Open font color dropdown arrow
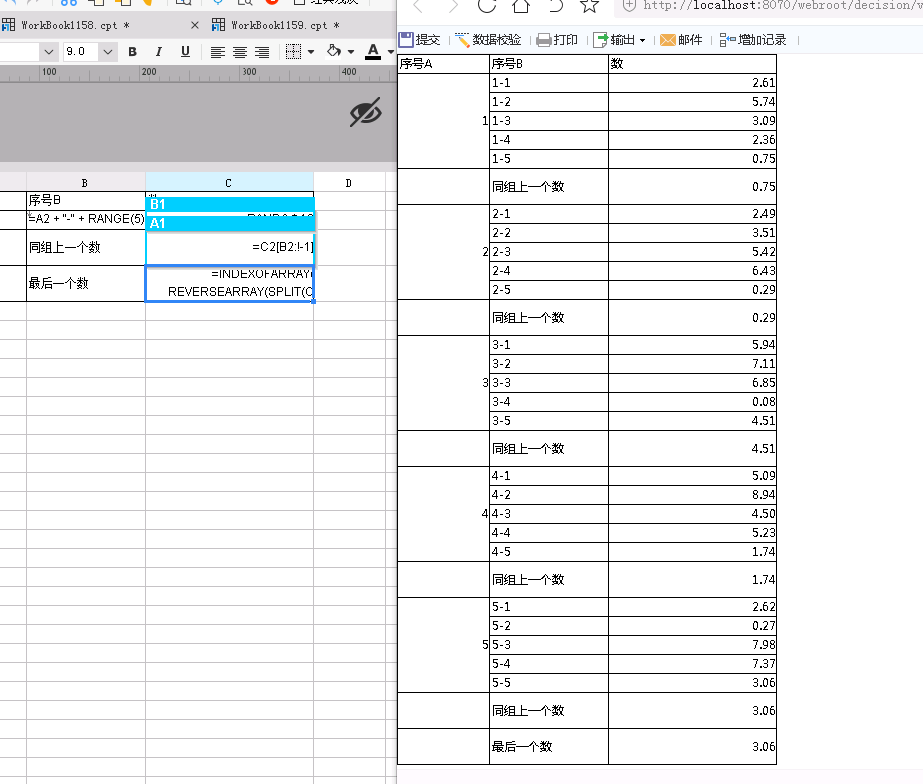Screen dimensions: 923x784 tap(391, 52)
